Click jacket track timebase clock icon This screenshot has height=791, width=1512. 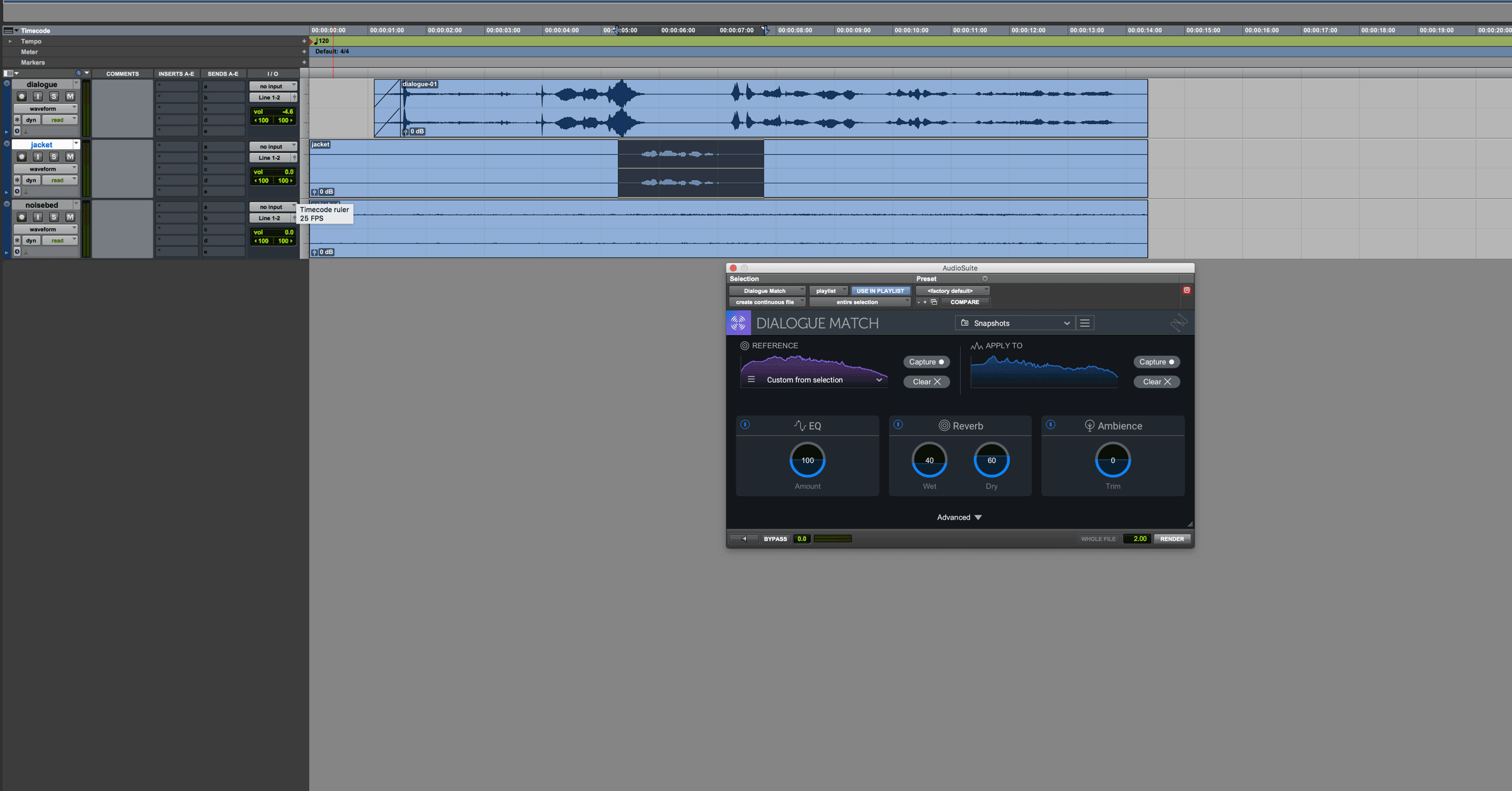17,191
